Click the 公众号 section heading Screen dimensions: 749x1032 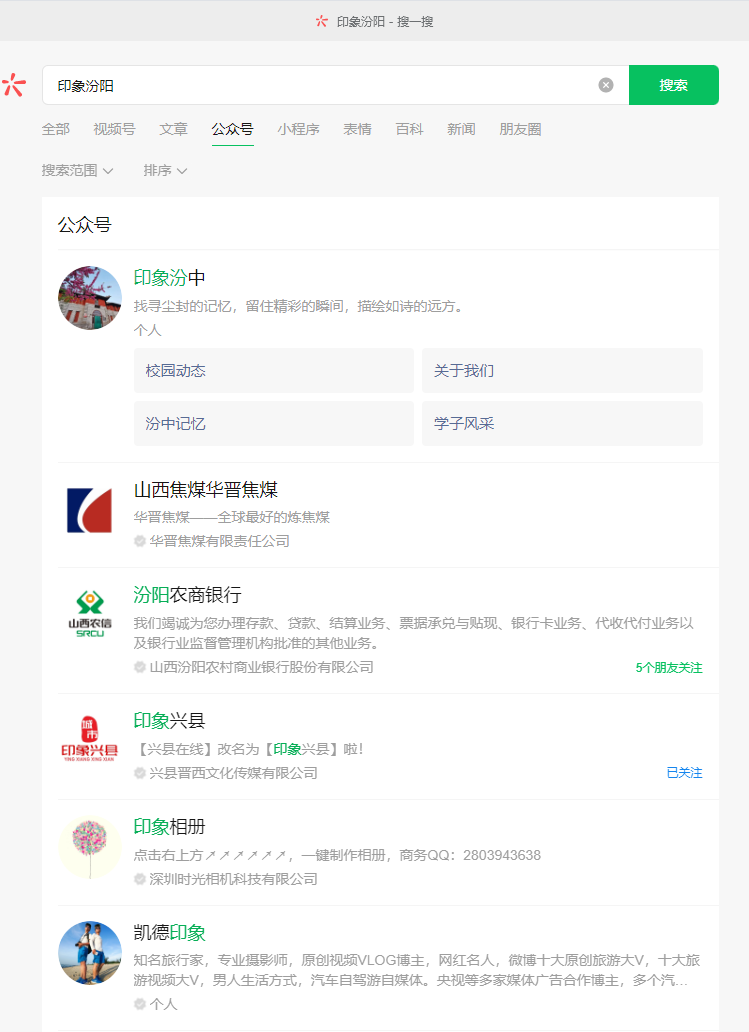(84, 225)
